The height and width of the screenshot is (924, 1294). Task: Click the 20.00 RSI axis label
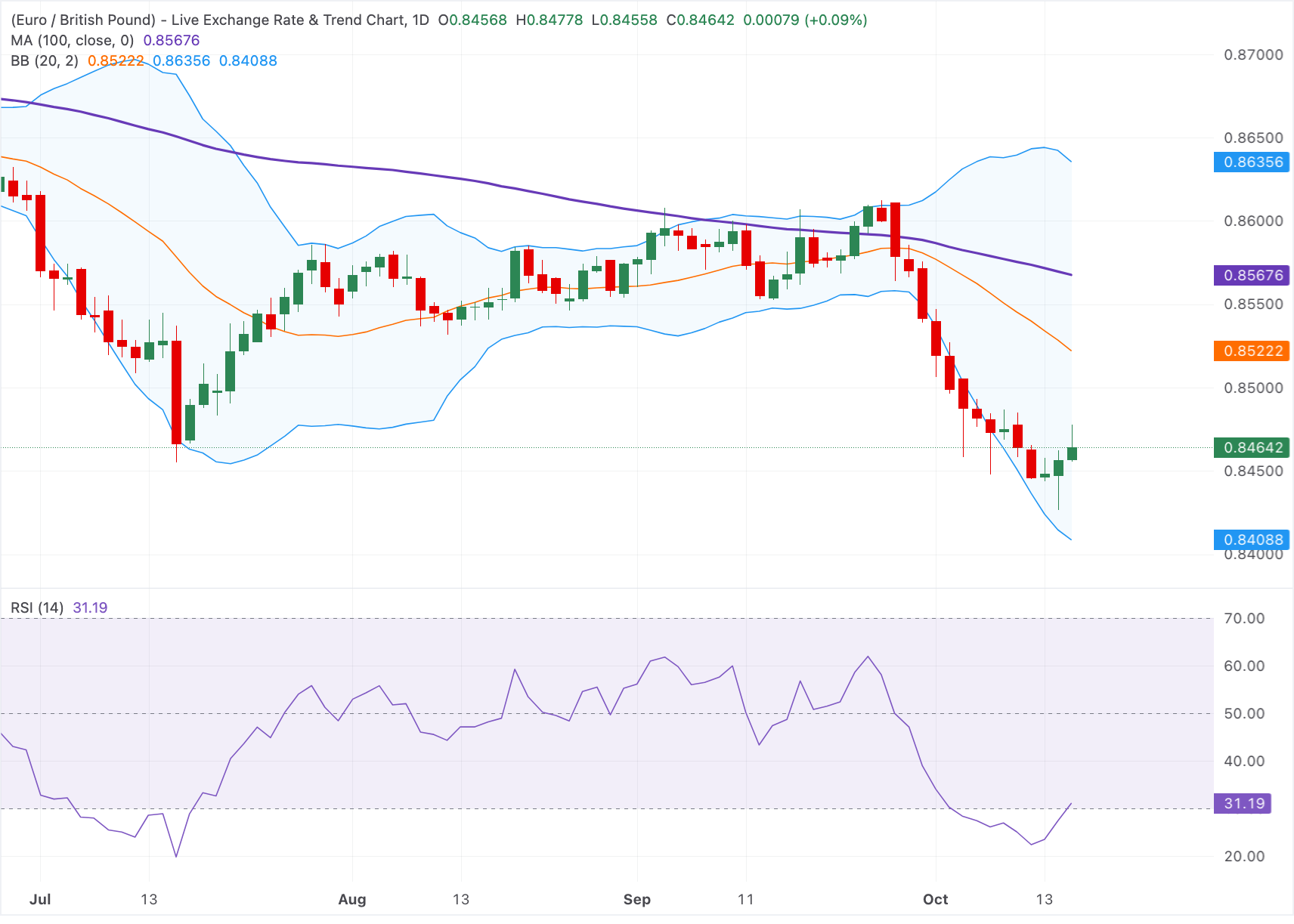1244,856
